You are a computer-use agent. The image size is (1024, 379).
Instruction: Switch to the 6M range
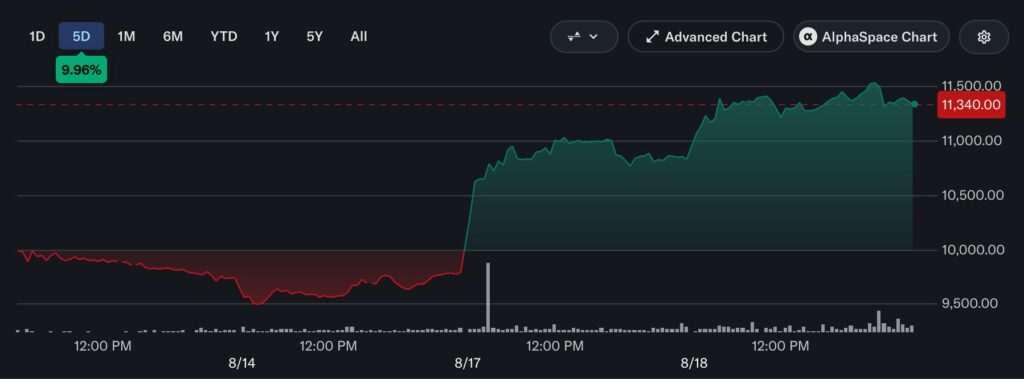click(x=173, y=37)
